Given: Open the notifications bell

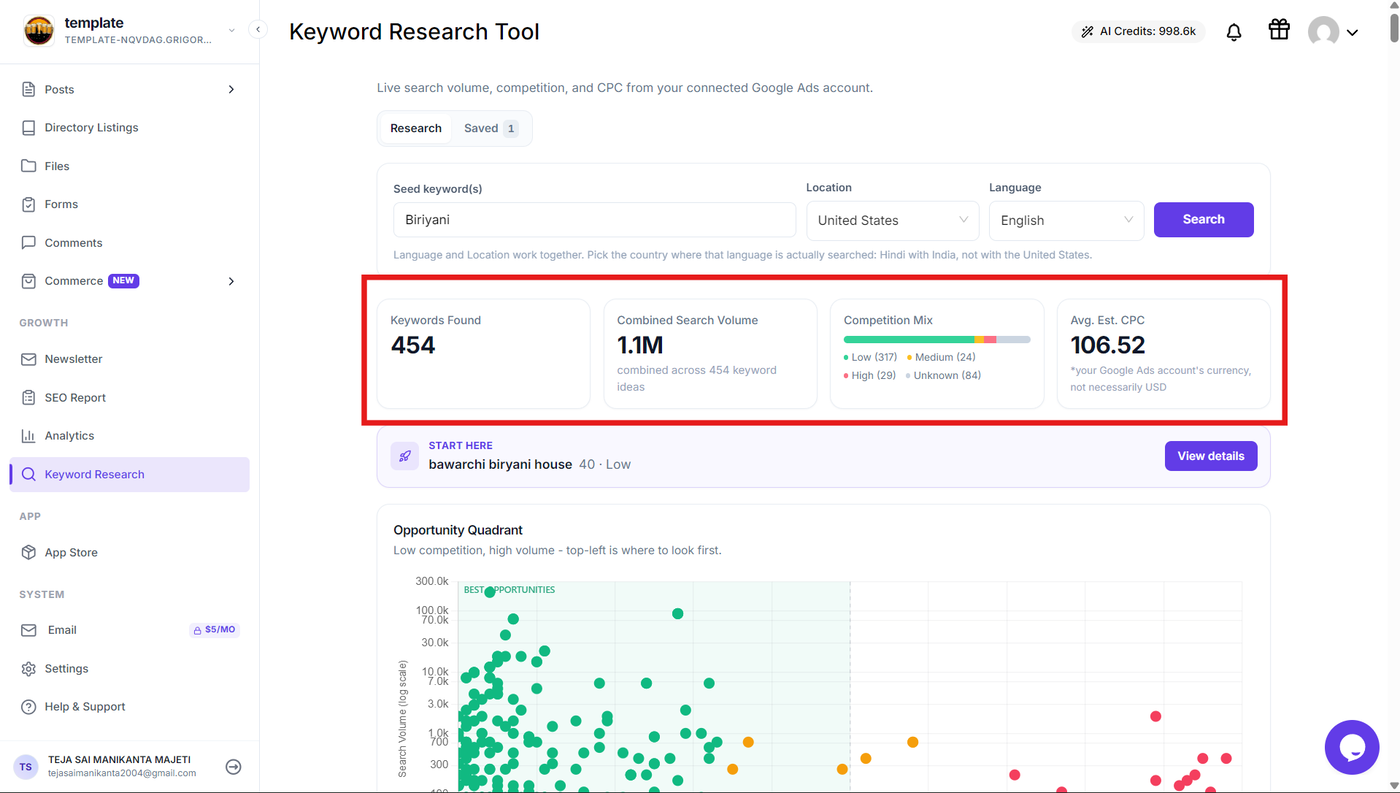Looking at the screenshot, I should click(1234, 32).
